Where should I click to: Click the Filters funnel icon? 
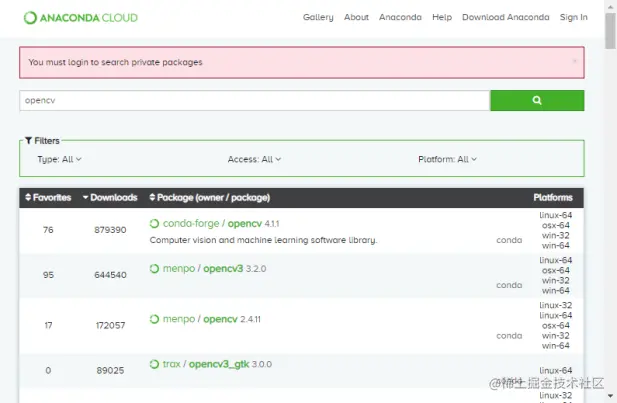click(x=28, y=140)
